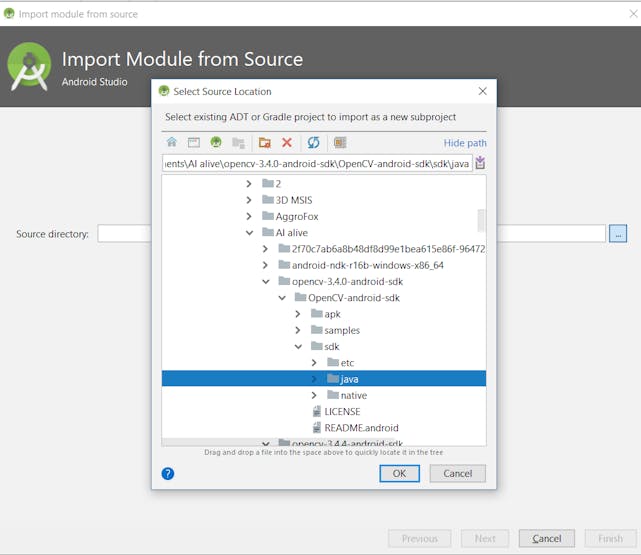Select the sdk folder

point(332,347)
